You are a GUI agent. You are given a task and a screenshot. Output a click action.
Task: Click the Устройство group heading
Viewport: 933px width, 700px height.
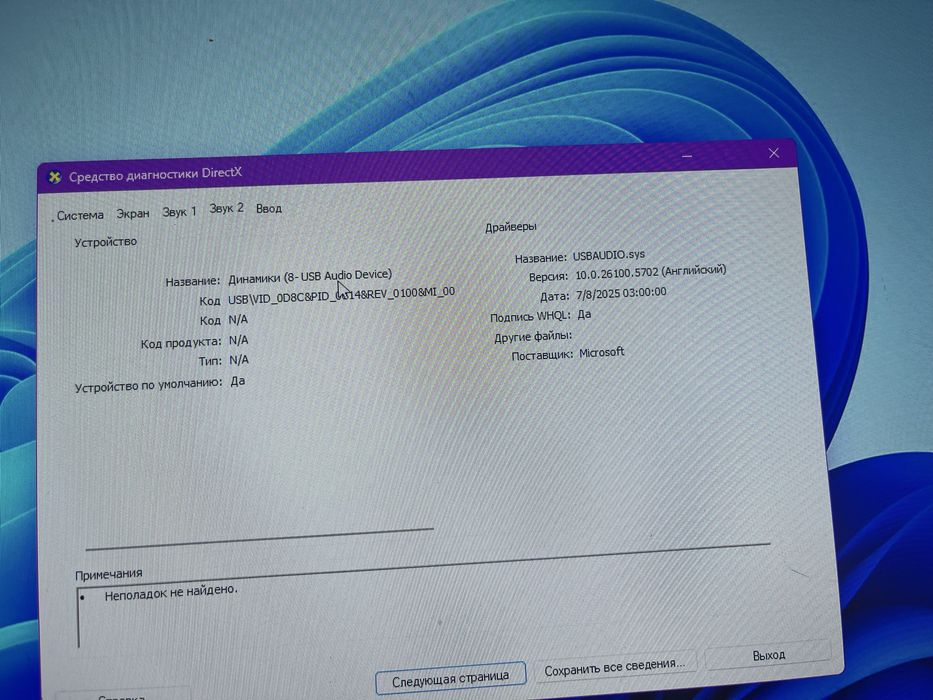click(105, 242)
